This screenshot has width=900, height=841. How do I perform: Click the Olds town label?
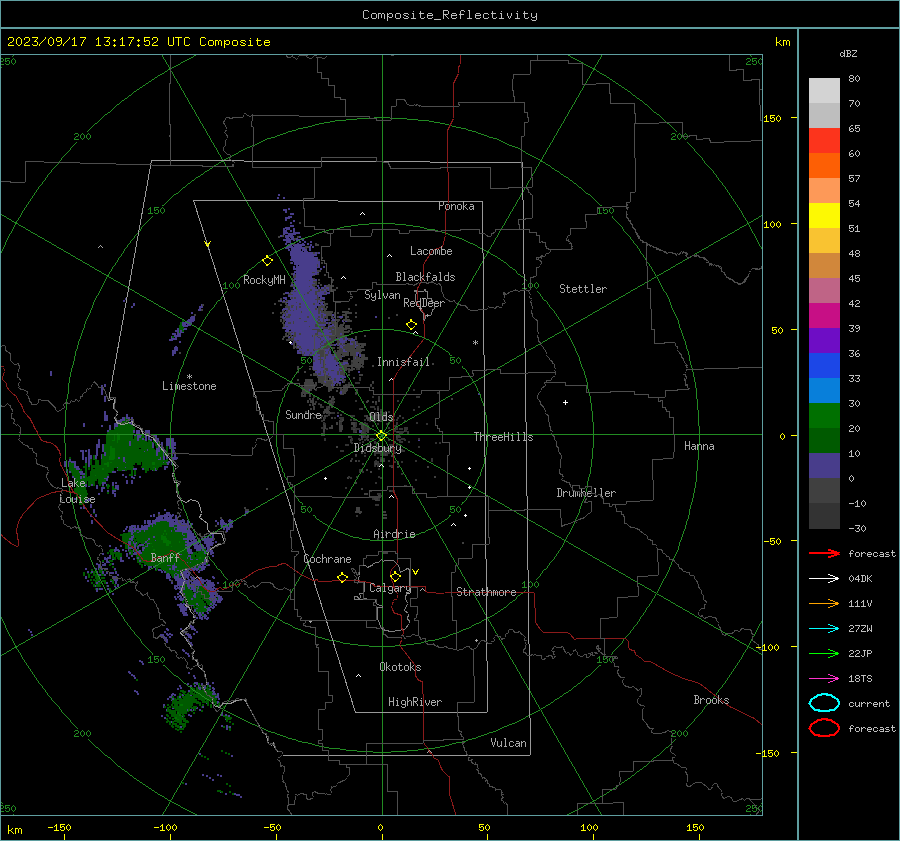pyautogui.click(x=381, y=417)
